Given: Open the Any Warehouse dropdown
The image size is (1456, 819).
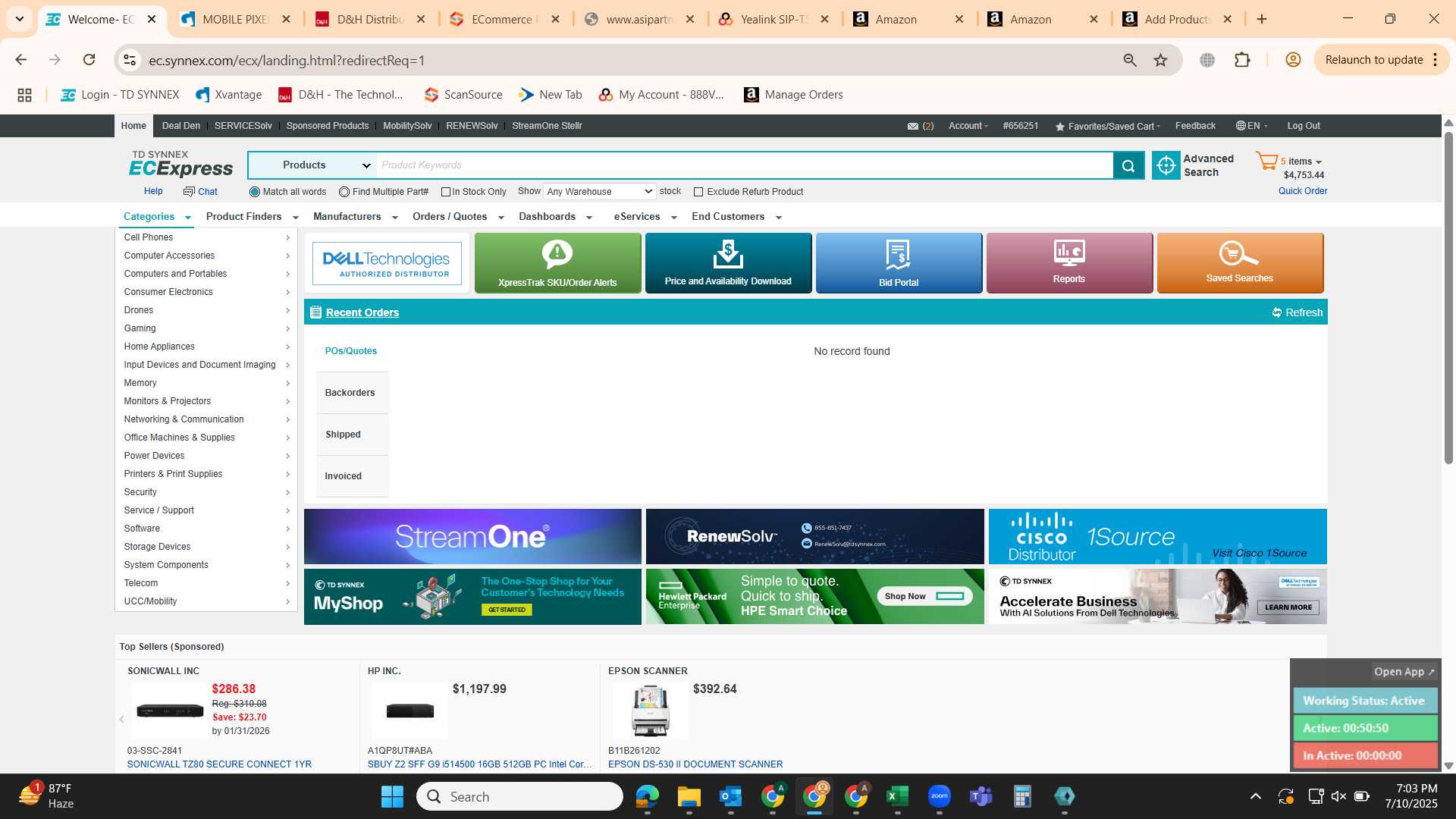Looking at the screenshot, I should (599, 192).
